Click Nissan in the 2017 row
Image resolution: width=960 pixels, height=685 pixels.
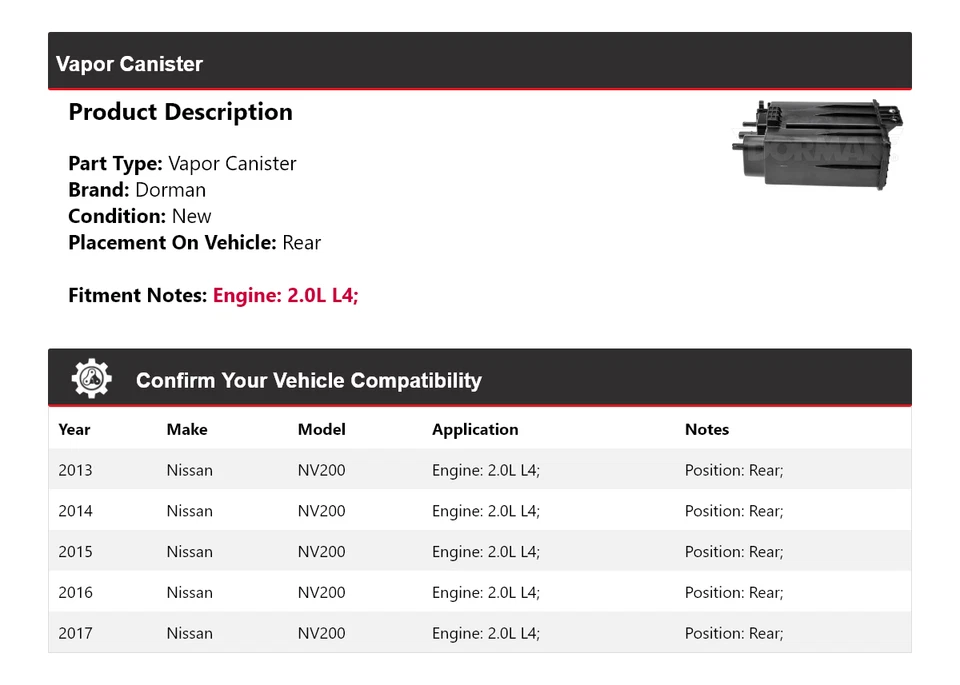[190, 633]
